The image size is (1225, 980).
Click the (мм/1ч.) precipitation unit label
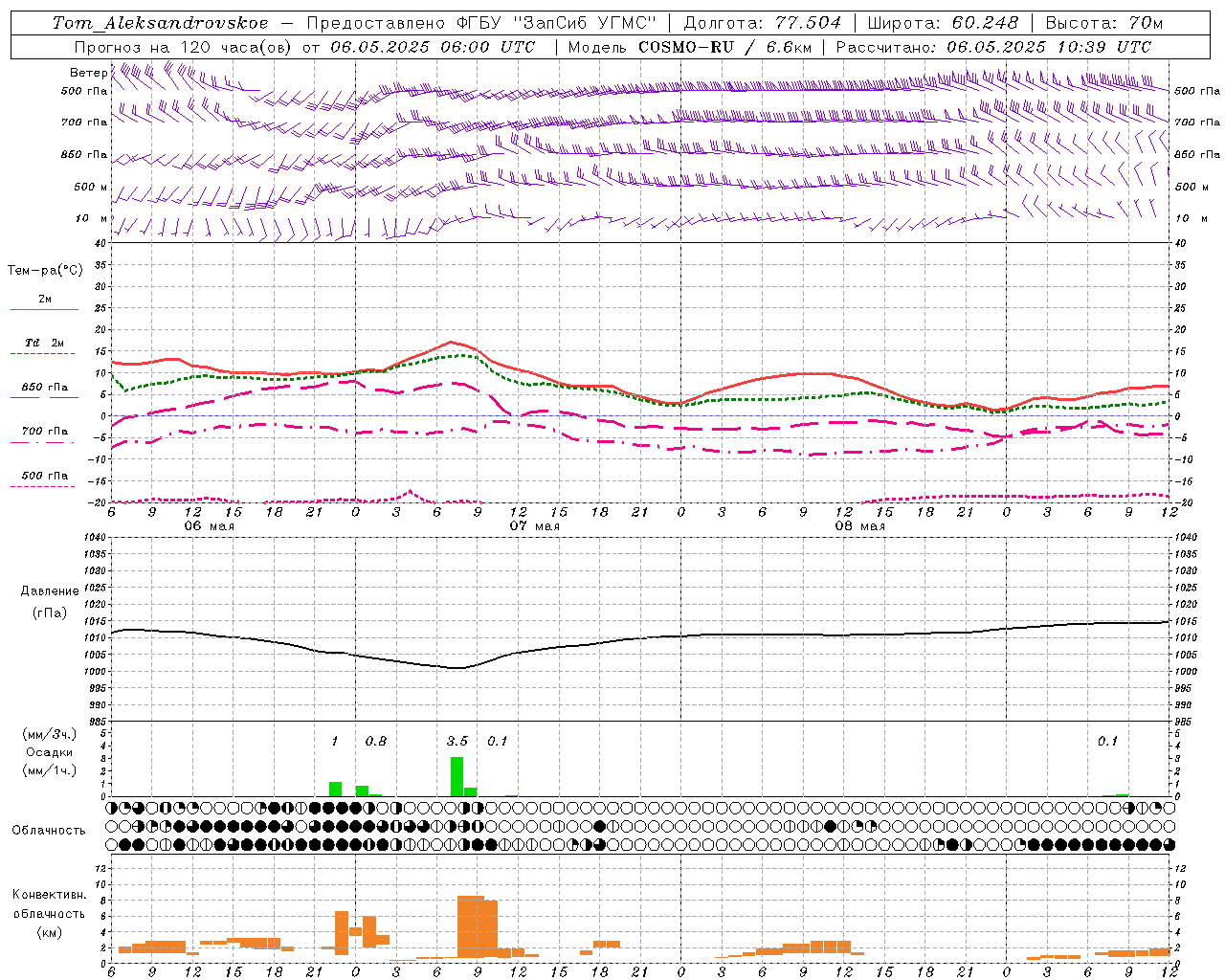(x=50, y=770)
